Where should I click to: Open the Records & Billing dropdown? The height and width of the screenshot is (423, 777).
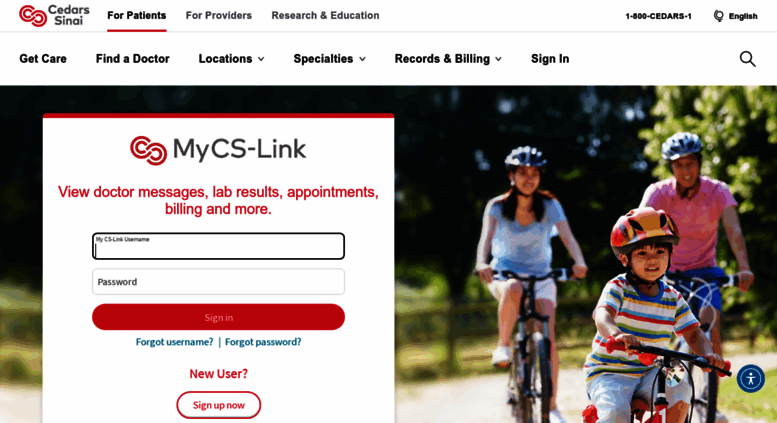(448, 59)
